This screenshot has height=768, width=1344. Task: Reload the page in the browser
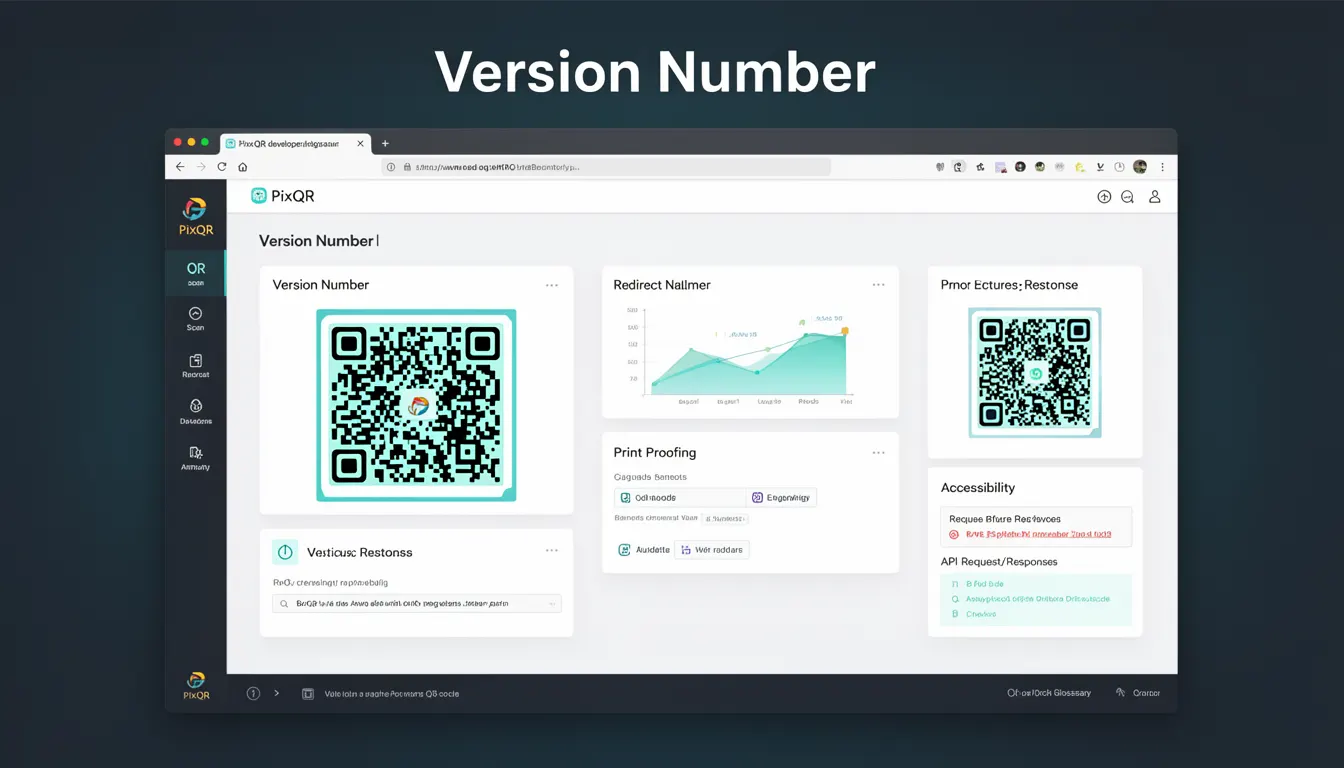[x=222, y=167]
